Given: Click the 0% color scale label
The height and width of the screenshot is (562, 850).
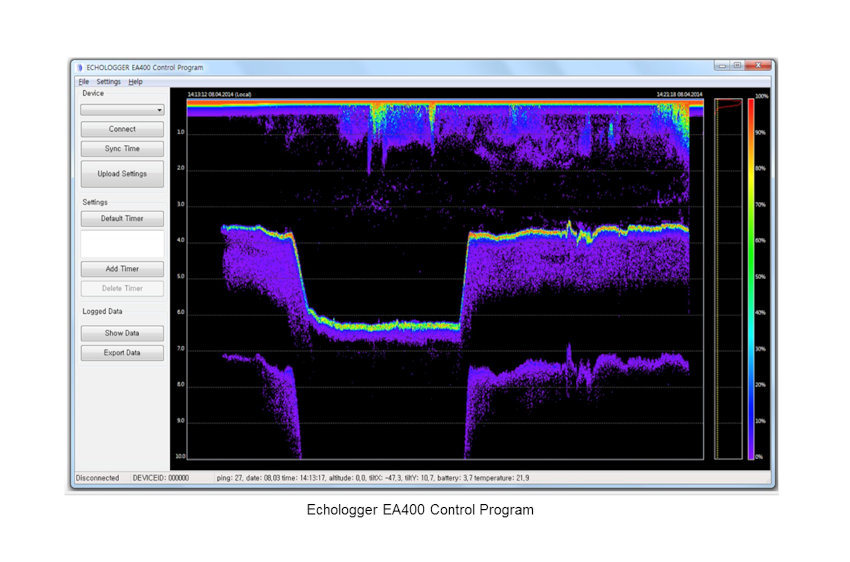Looking at the screenshot, I should [x=759, y=457].
